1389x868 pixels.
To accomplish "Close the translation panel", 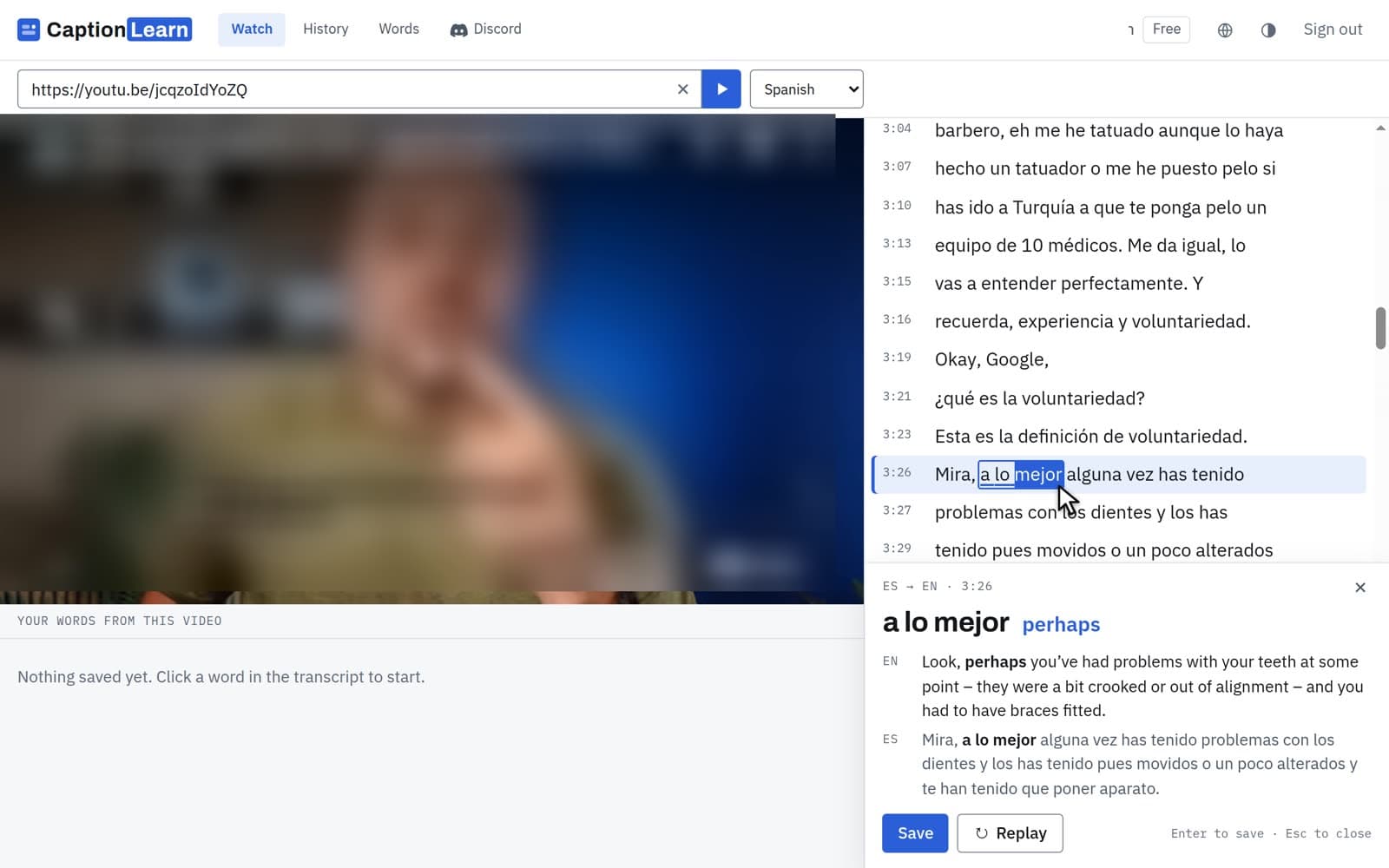I will (1360, 588).
